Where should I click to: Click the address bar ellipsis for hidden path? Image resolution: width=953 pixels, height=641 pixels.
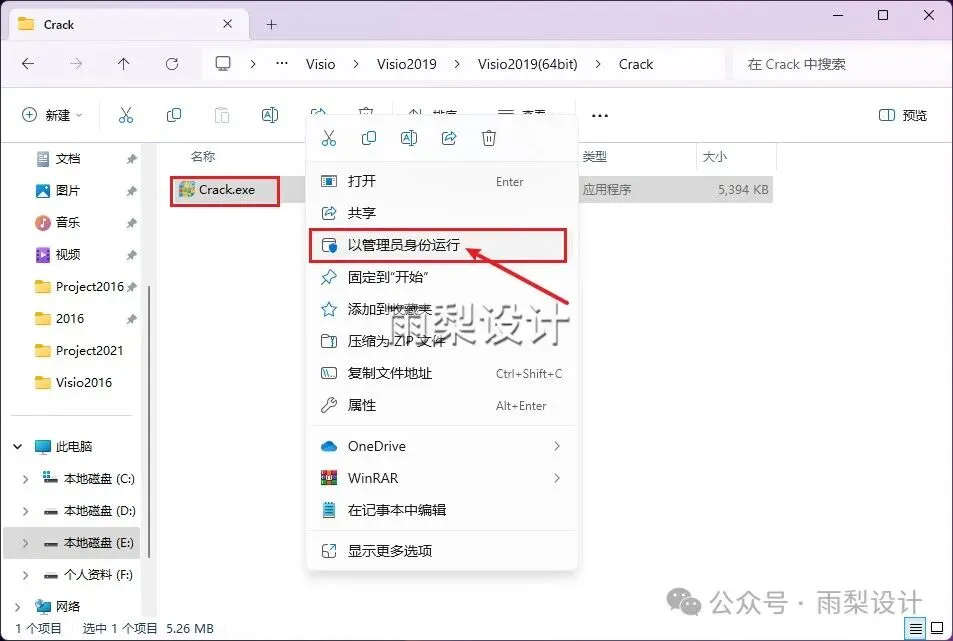[281, 63]
